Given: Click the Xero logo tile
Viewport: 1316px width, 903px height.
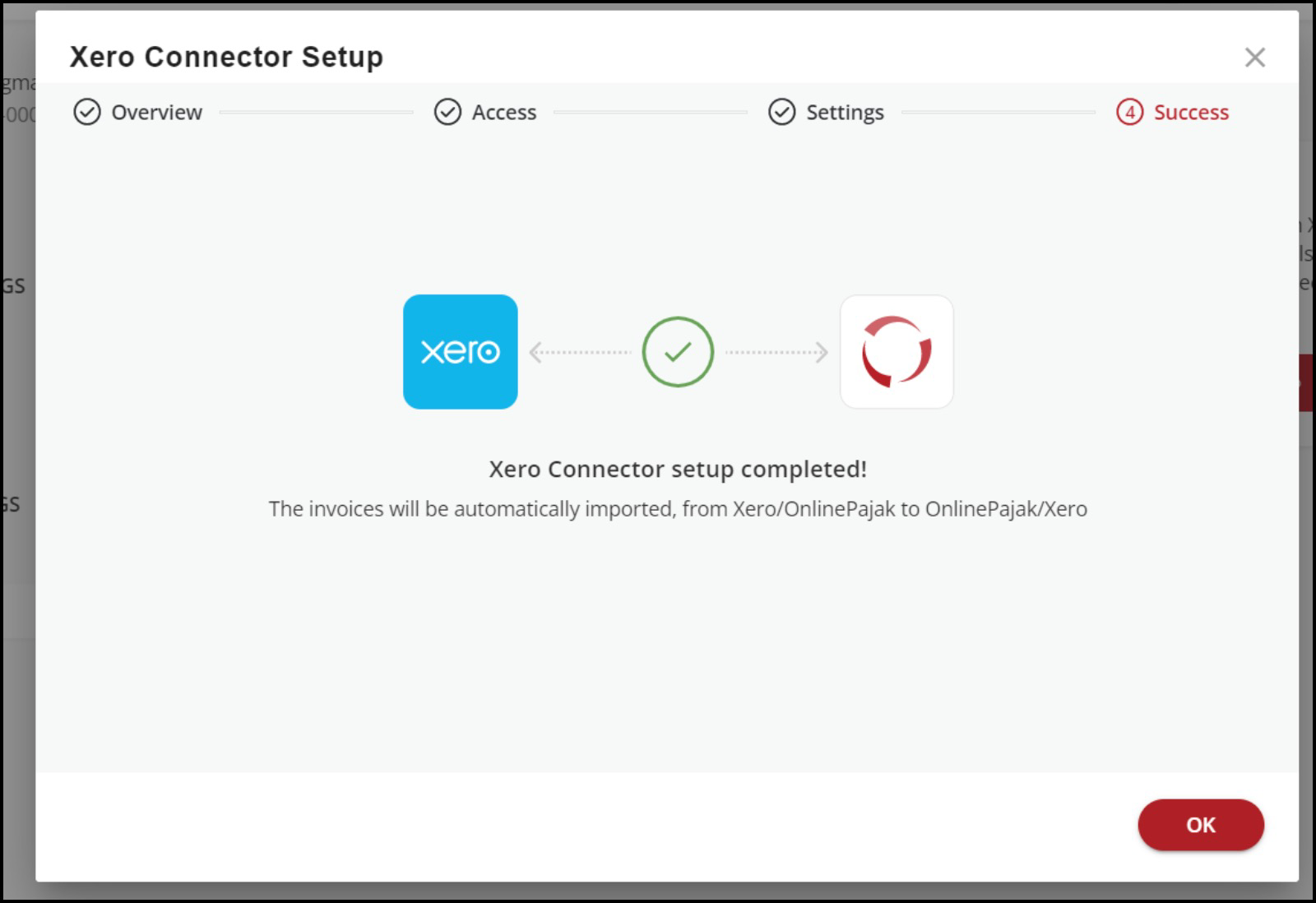Looking at the screenshot, I should coord(460,352).
